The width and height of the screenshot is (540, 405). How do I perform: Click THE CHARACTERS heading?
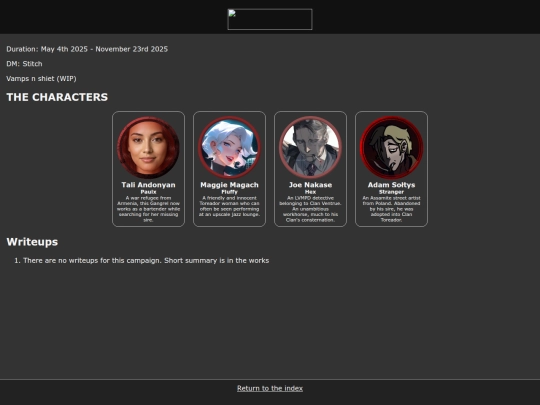point(57,97)
